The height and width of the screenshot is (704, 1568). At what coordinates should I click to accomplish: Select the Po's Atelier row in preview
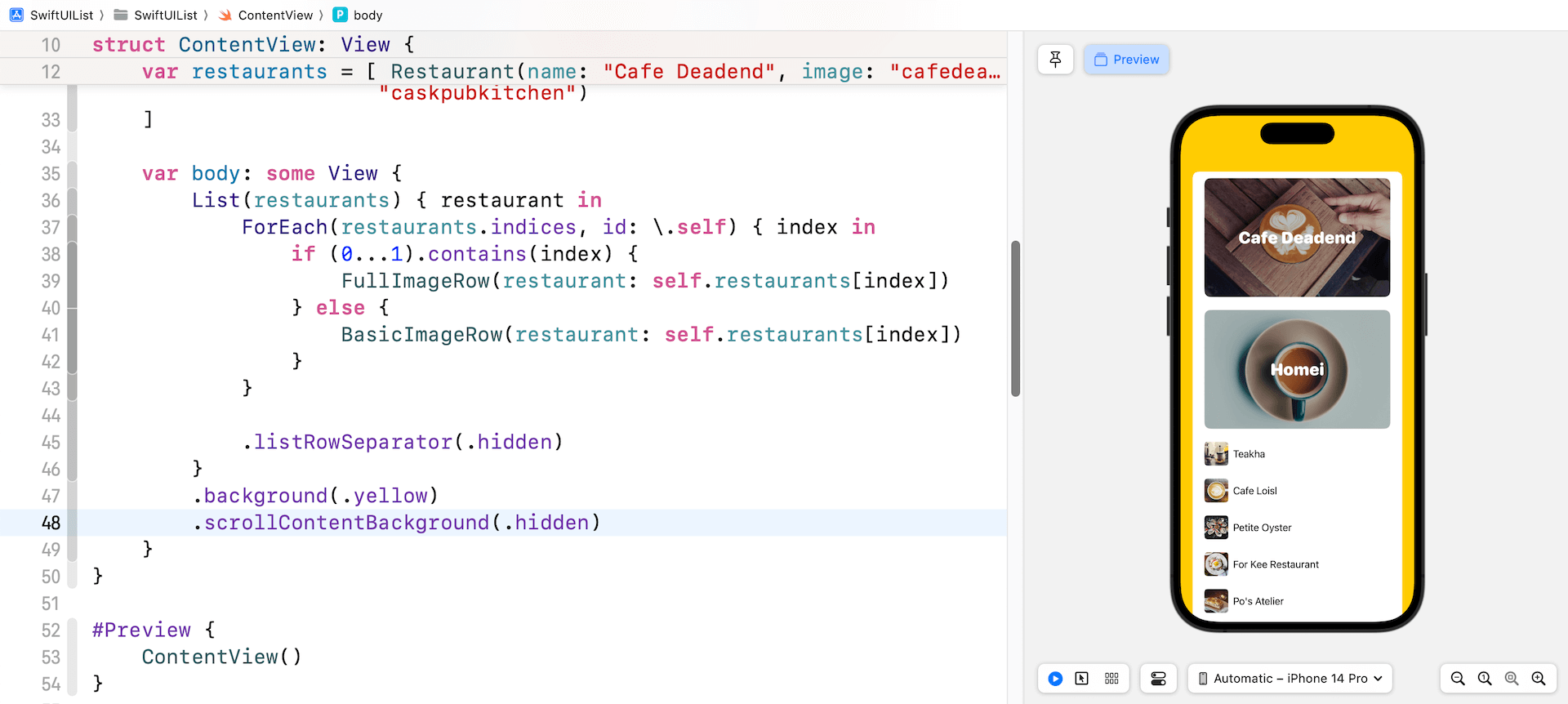(x=1297, y=601)
